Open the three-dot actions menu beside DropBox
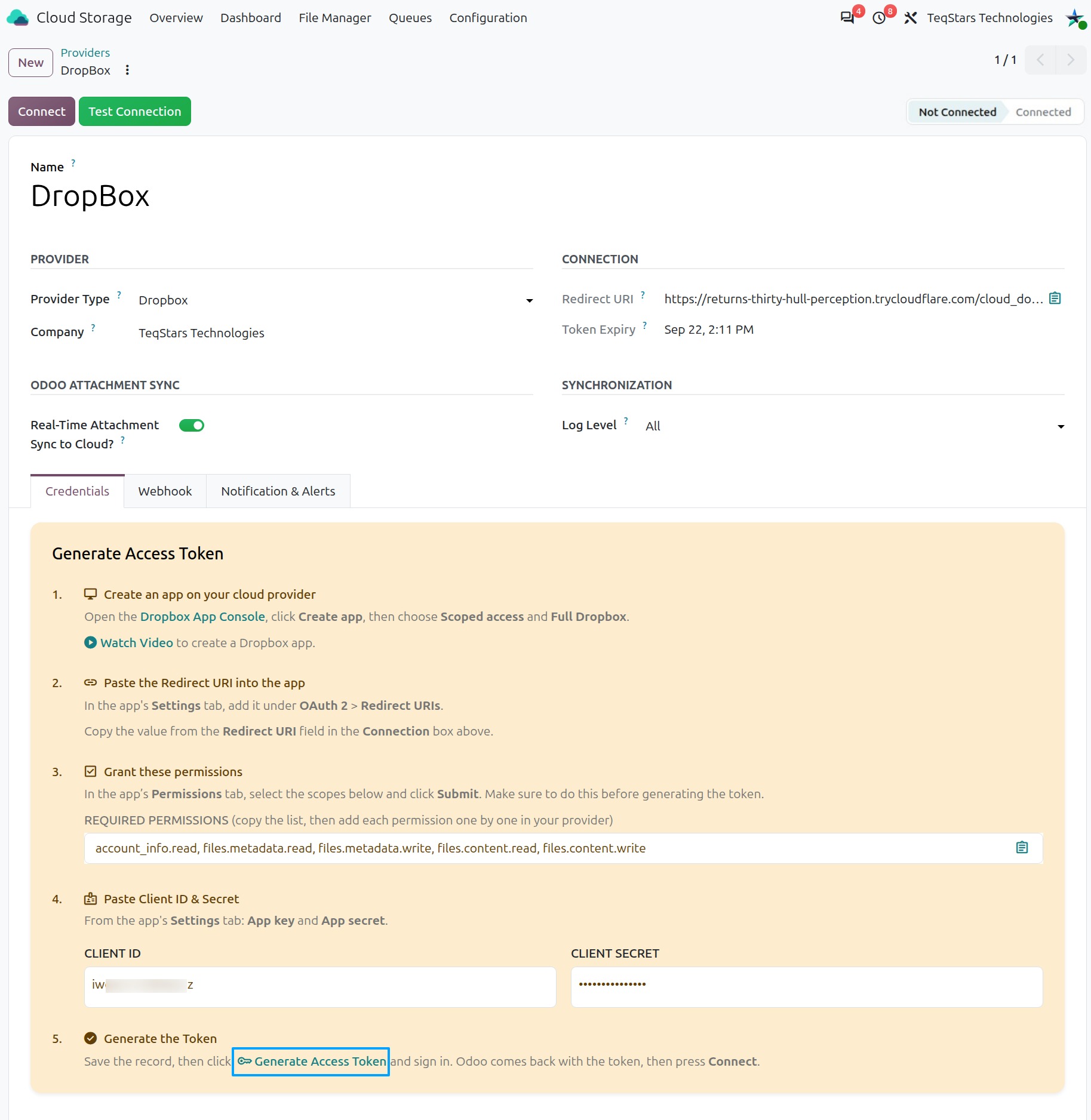The height and width of the screenshot is (1120, 1091). point(127,70)
